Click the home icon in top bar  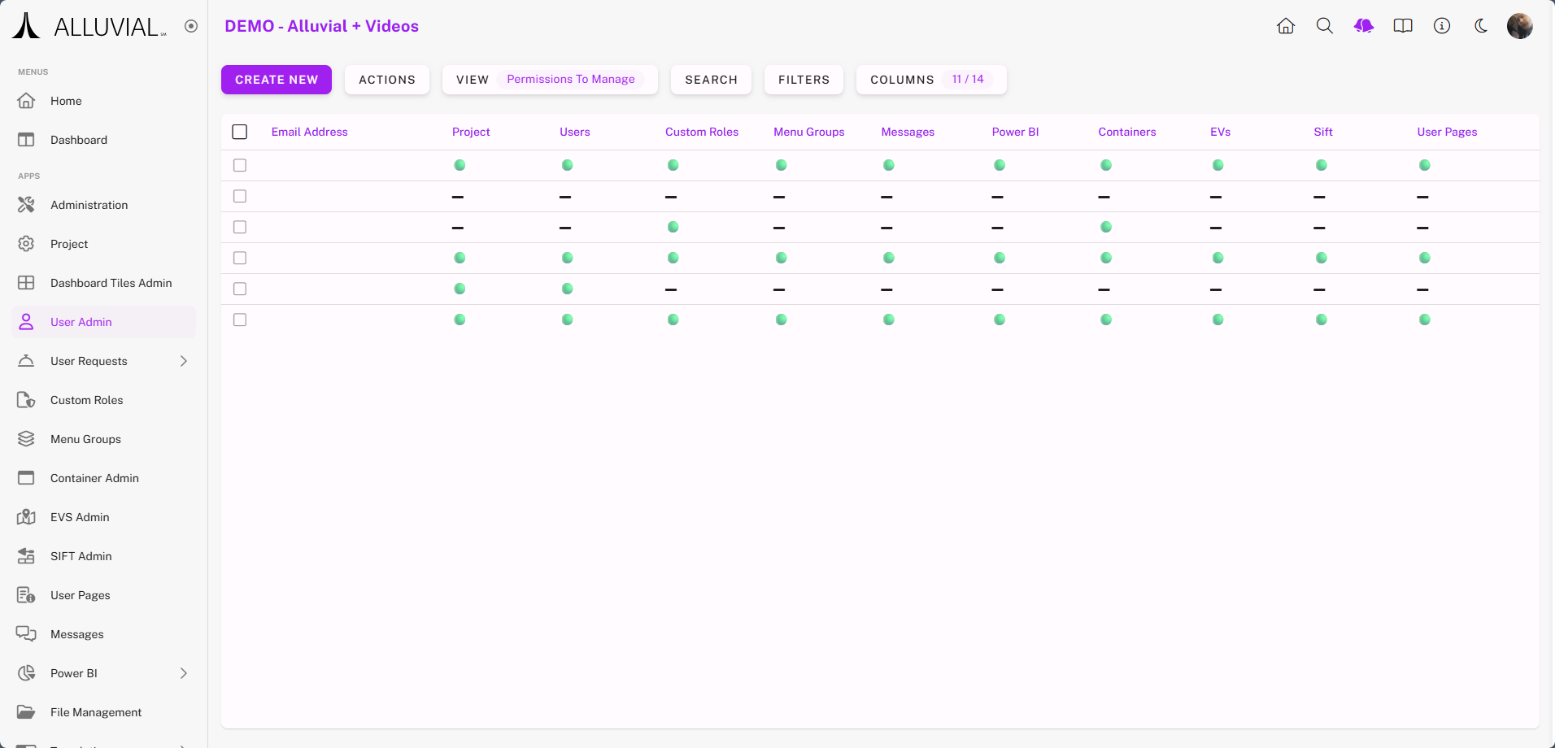coord(1286,26)
